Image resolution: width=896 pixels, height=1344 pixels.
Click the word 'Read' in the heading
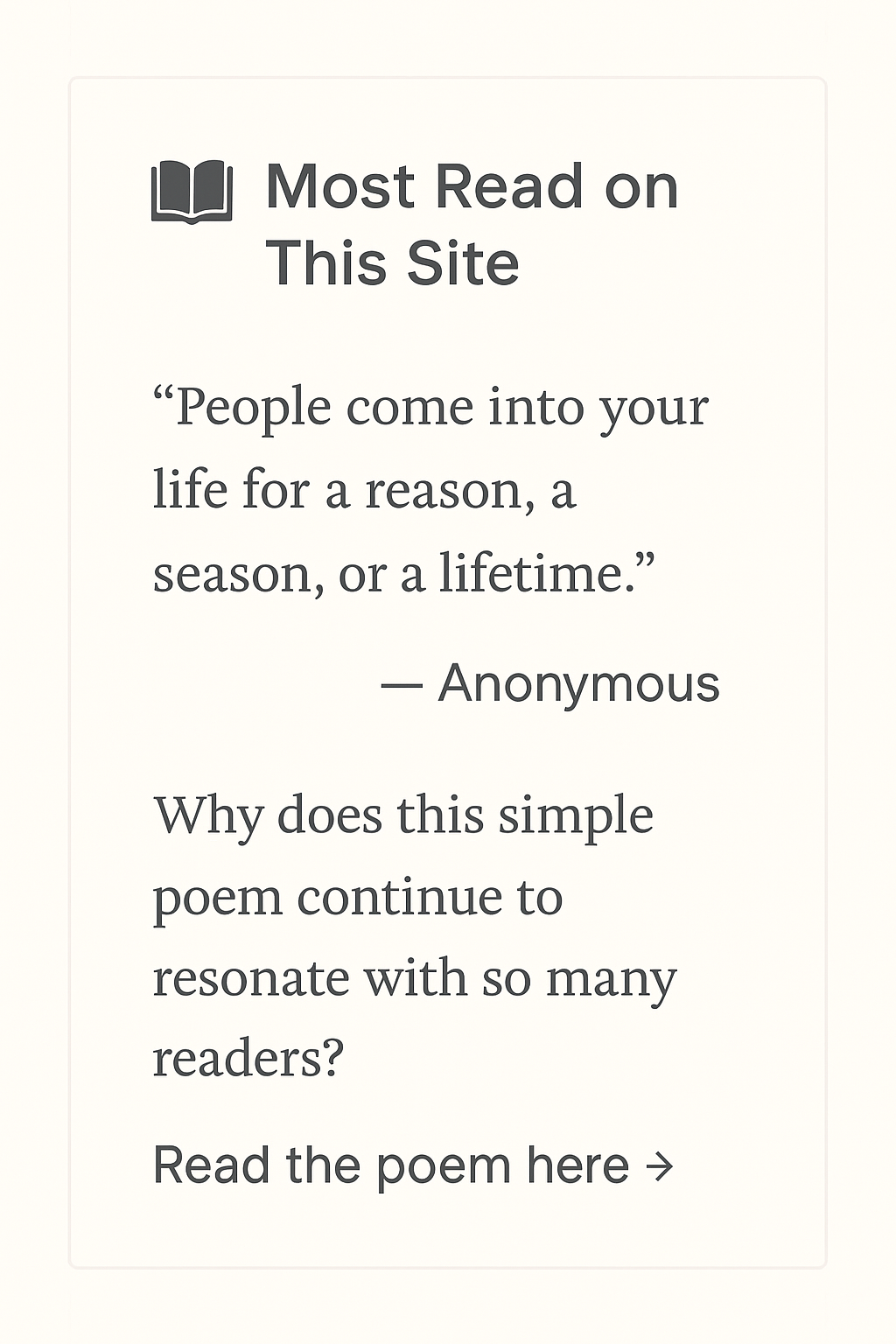508,187
